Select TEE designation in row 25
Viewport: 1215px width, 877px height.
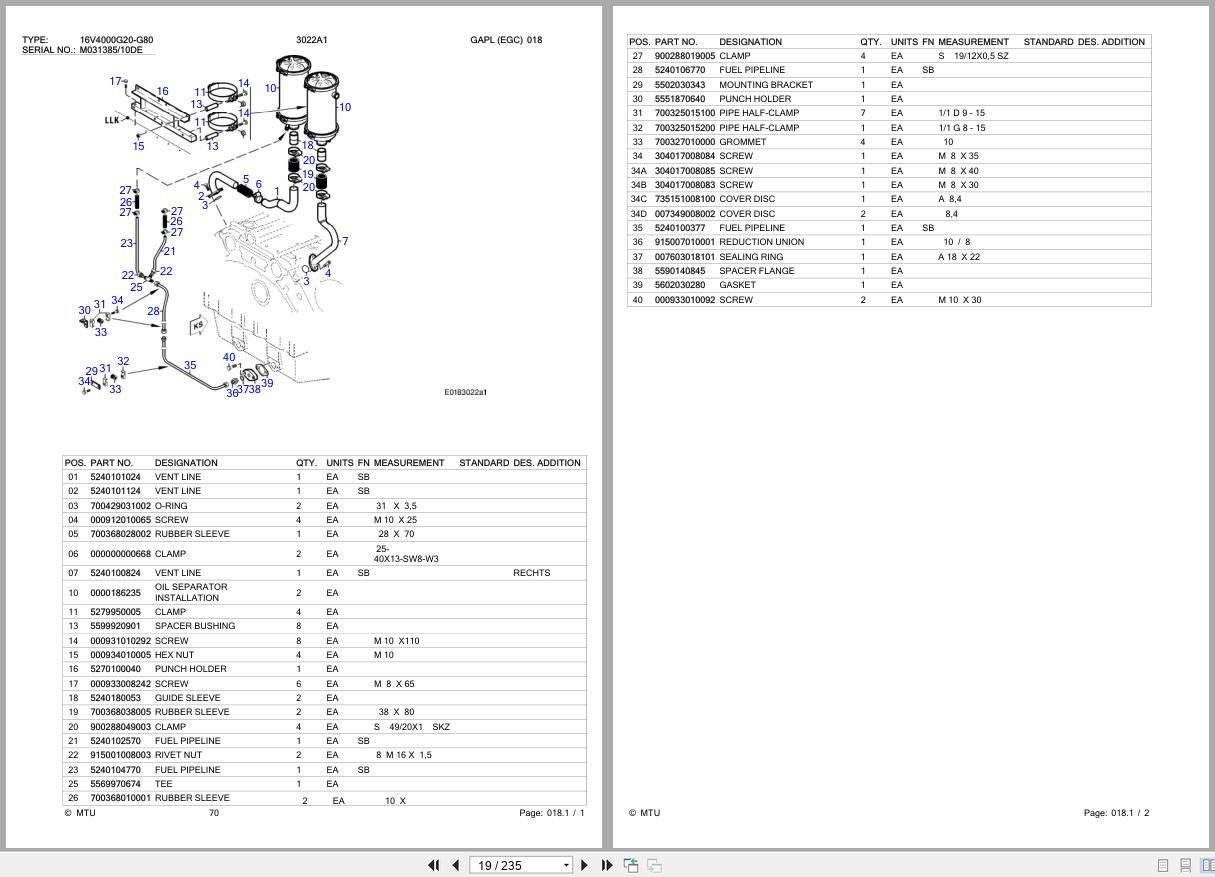click(x=163, y=784)
